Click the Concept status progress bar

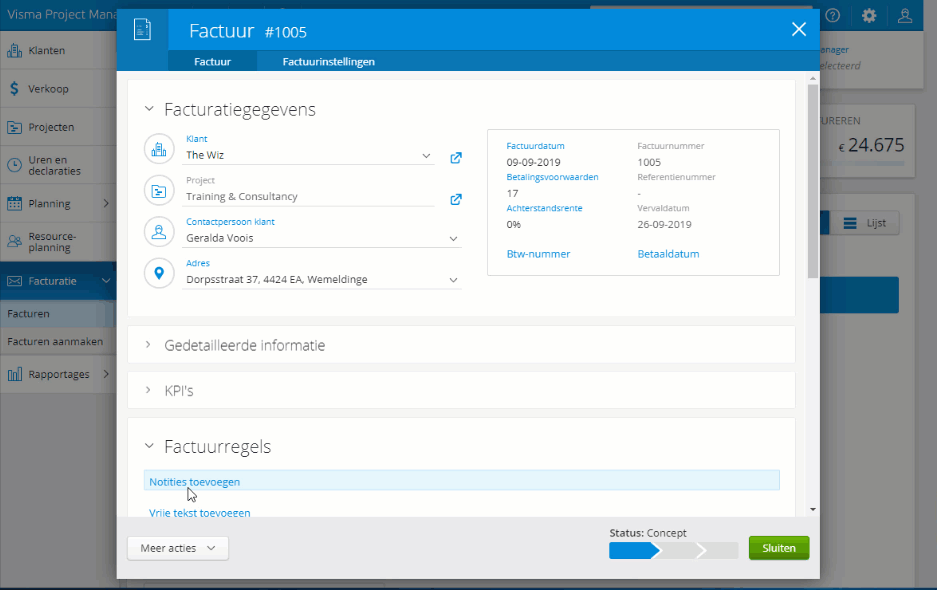(x=673, y=550)
